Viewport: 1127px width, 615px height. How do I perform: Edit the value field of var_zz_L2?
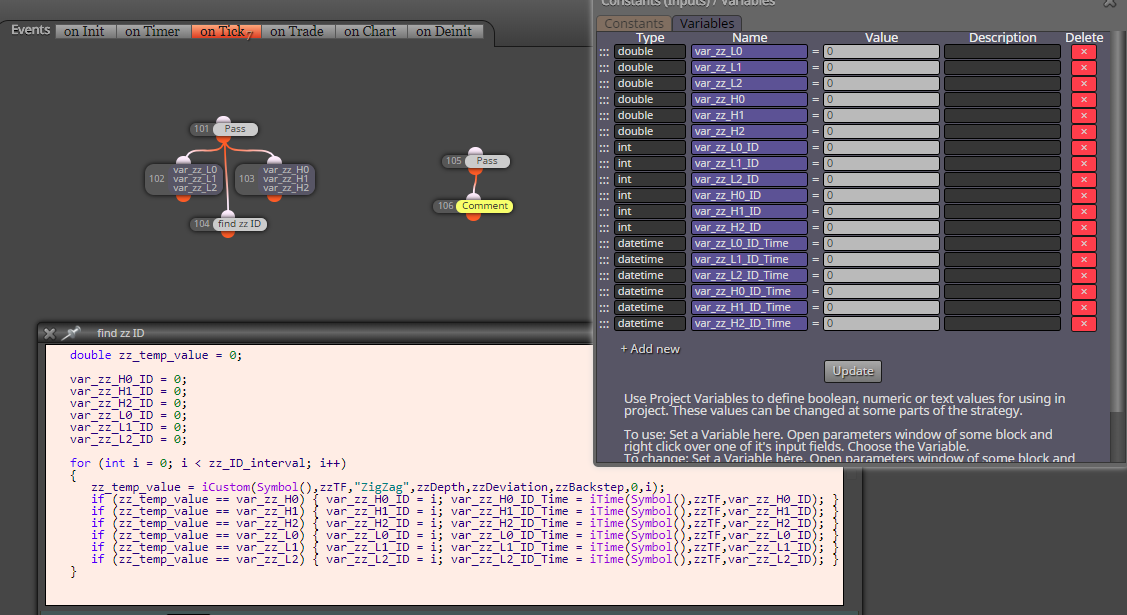[881, 83]
